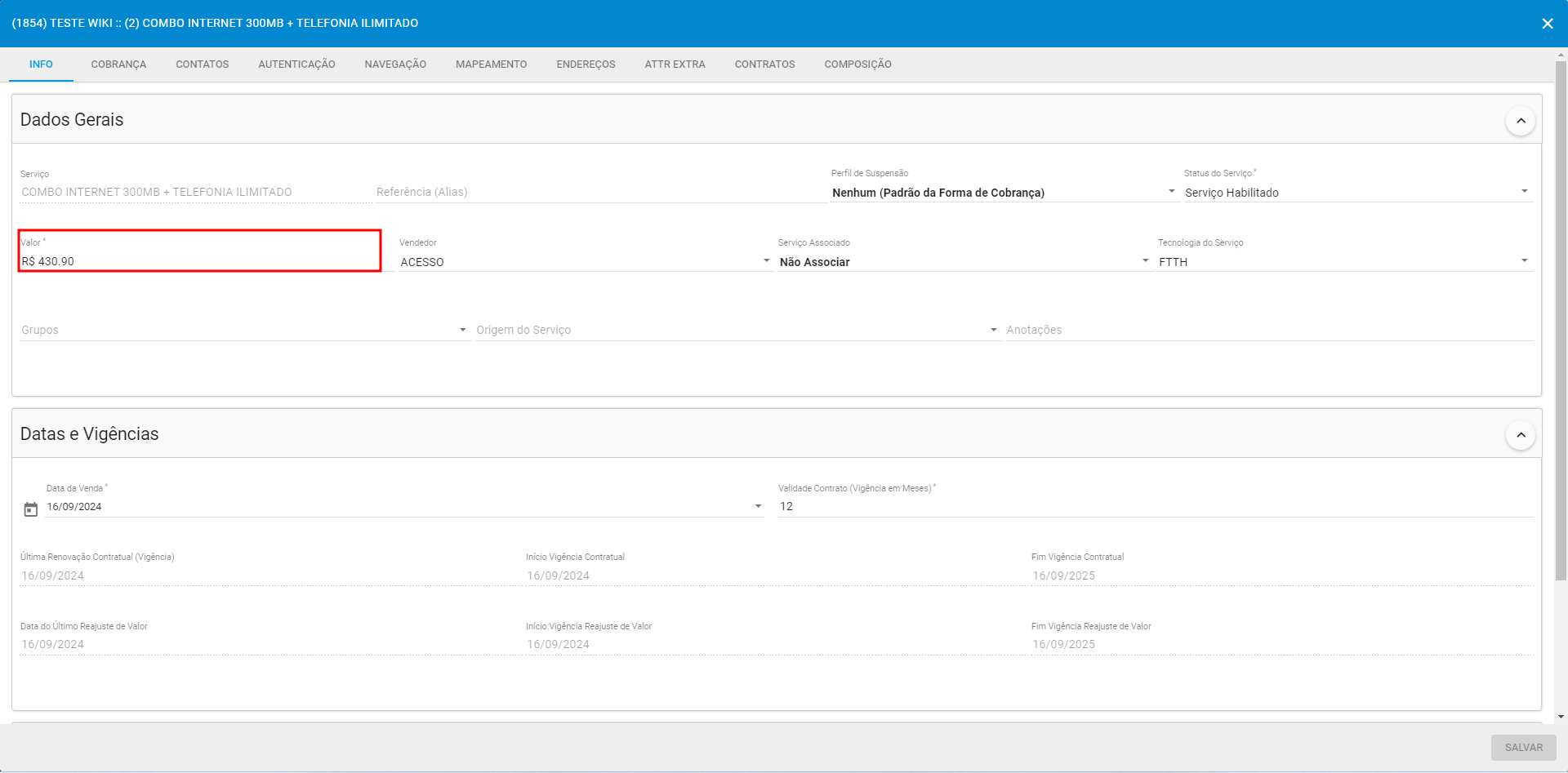
Task: Click the Última Renovação Contratual date field
Action: (x=269, y=575)
